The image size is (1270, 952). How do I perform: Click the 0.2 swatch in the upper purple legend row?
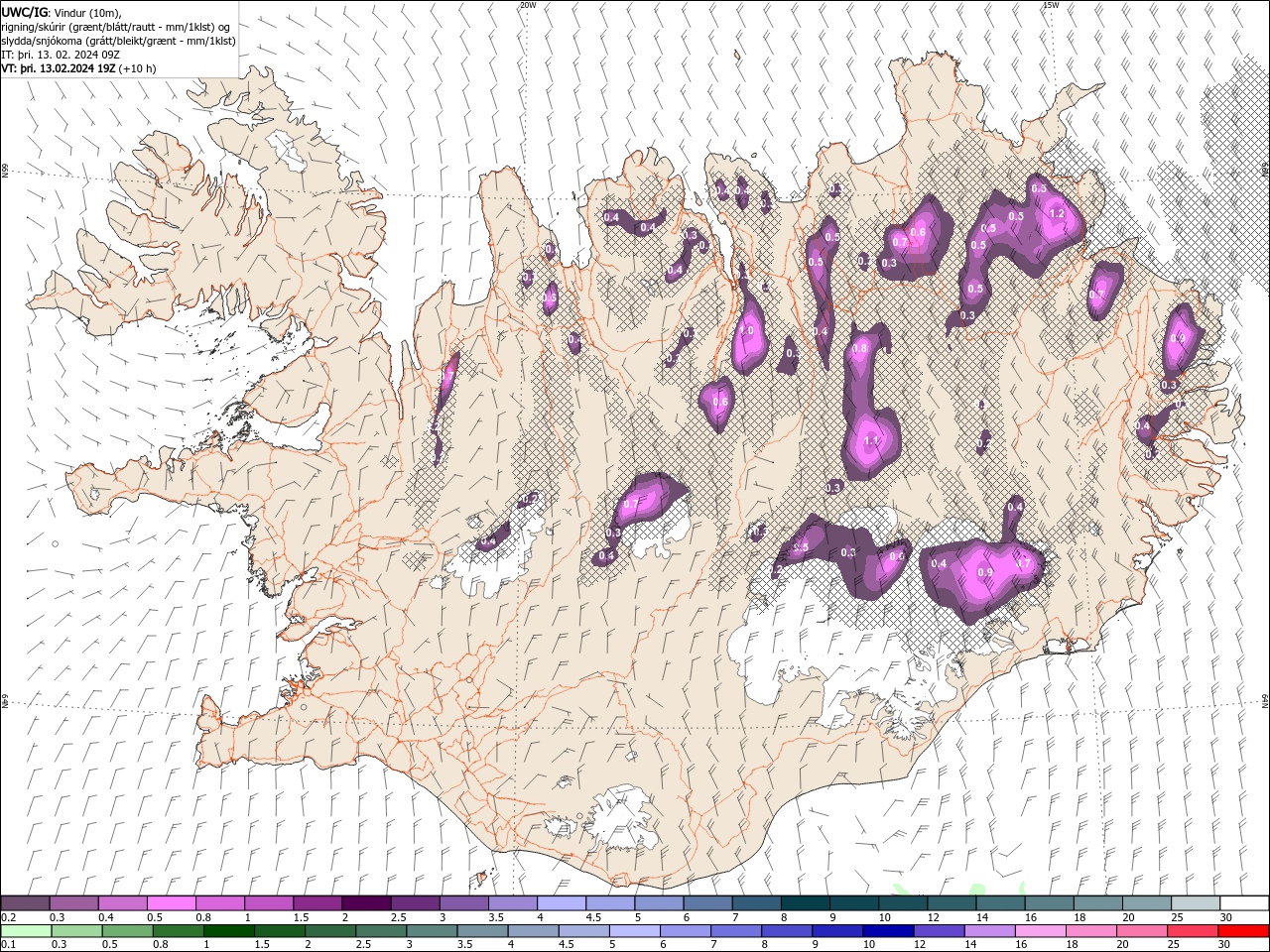25,903
